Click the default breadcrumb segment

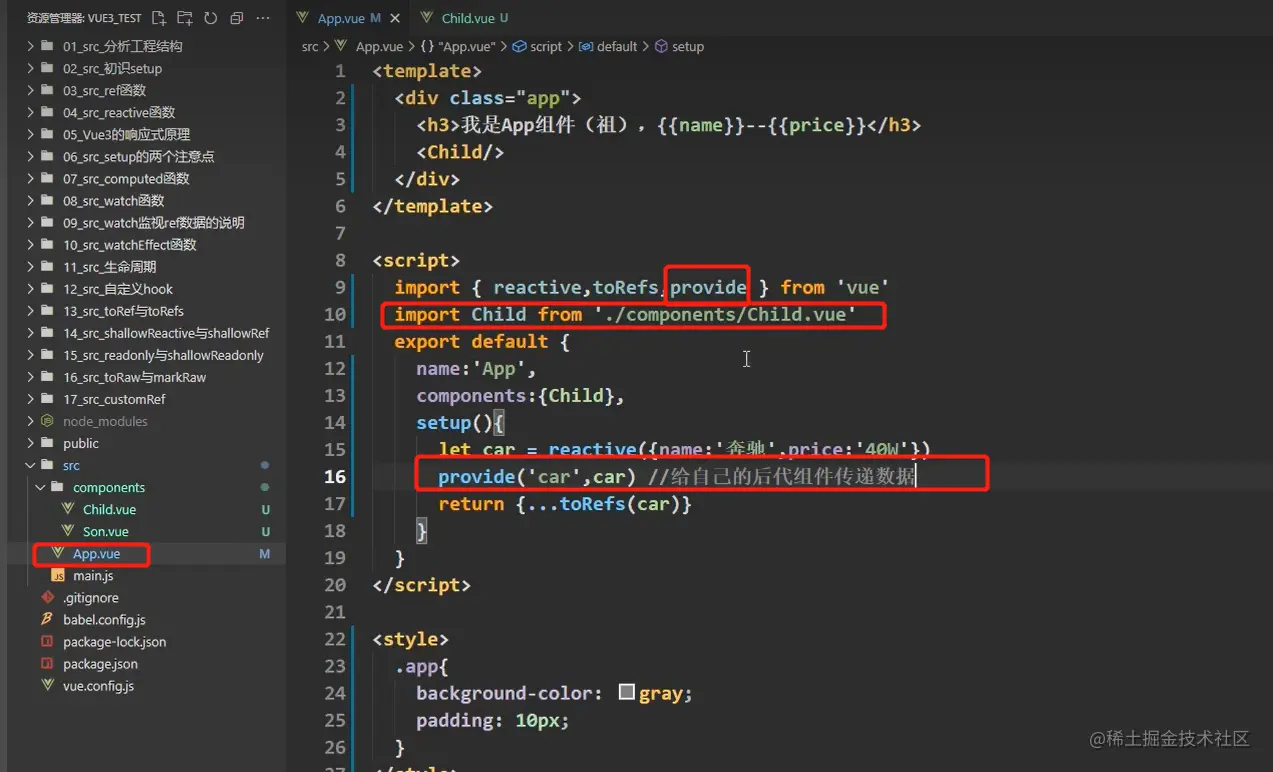[617, 46]
